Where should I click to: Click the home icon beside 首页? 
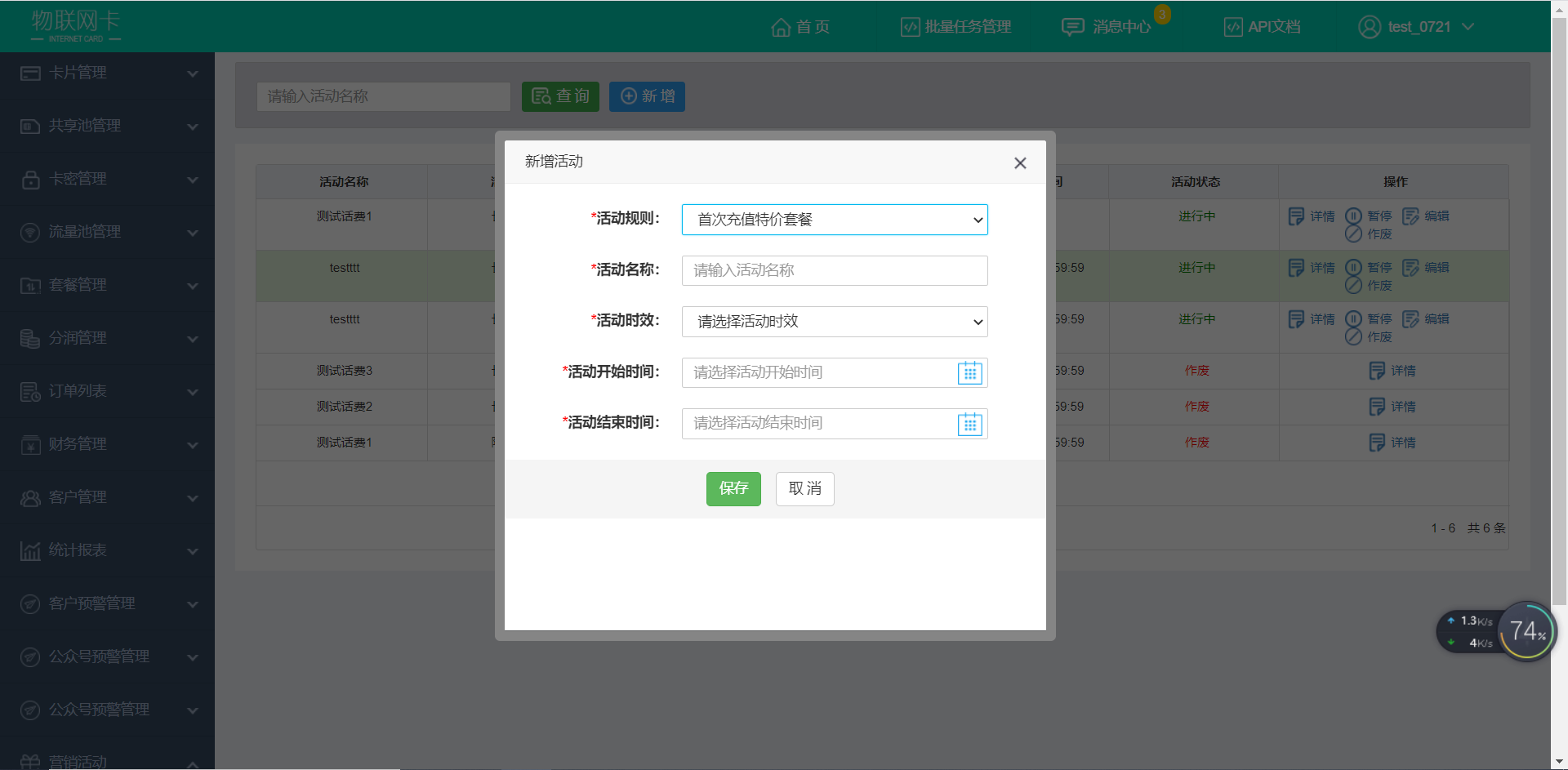781,27
